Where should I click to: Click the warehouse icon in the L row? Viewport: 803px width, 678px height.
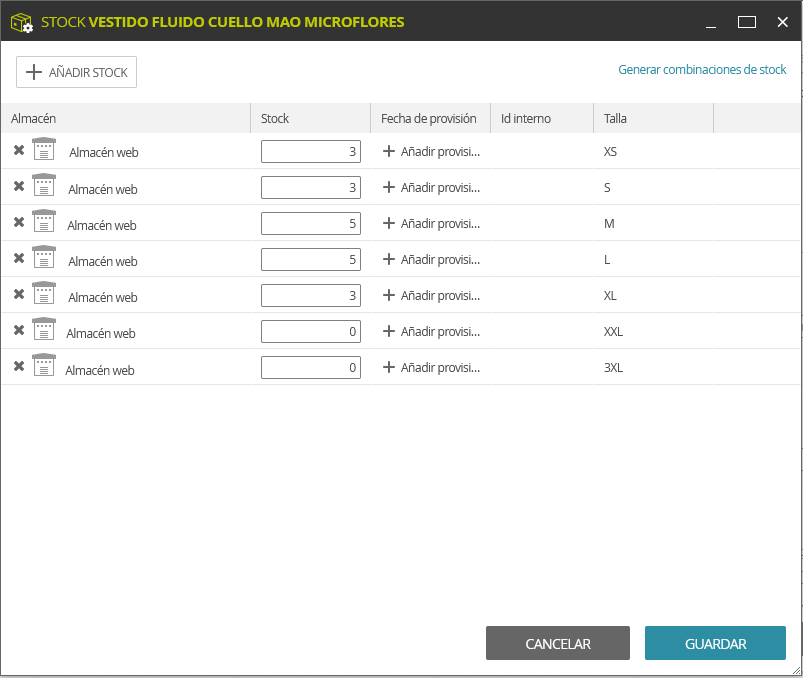pos(44,257)
